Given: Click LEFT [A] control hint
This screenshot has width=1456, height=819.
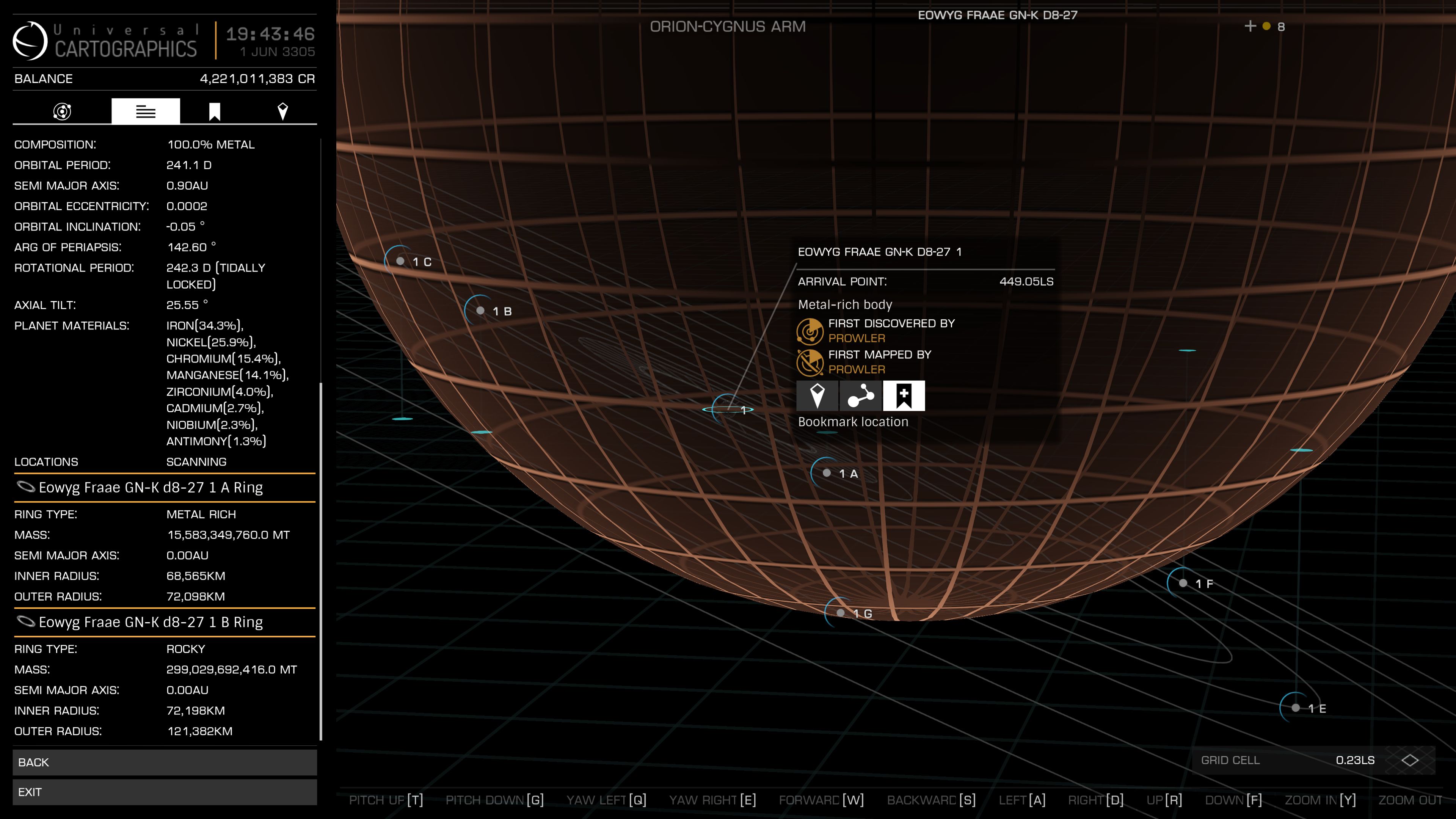Looking at the screenshot, I should [1022, 800].
